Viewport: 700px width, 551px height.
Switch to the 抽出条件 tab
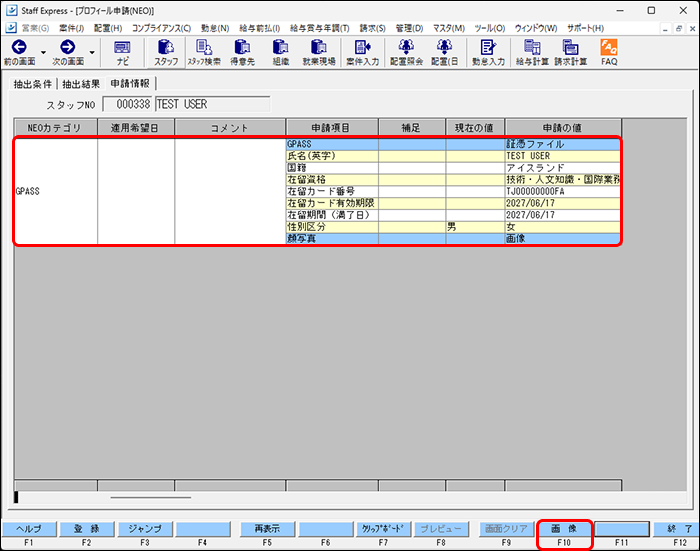(x=33, y=84)
